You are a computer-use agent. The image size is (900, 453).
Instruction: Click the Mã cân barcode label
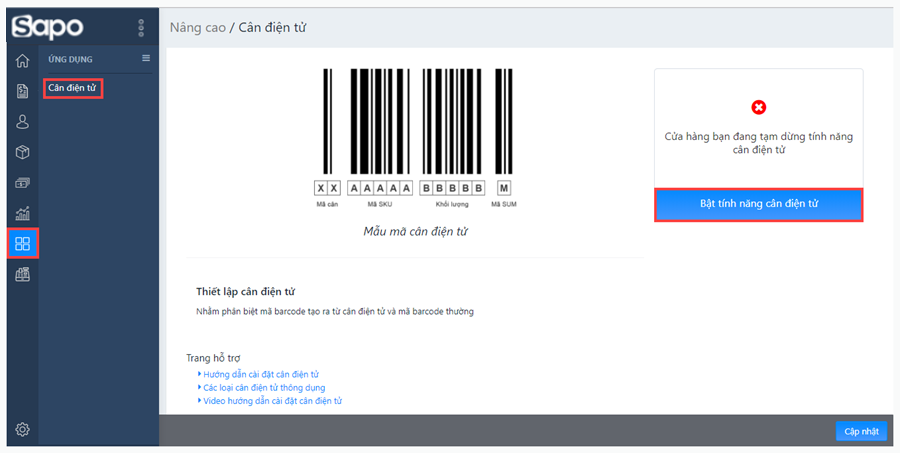click(327, 204)
